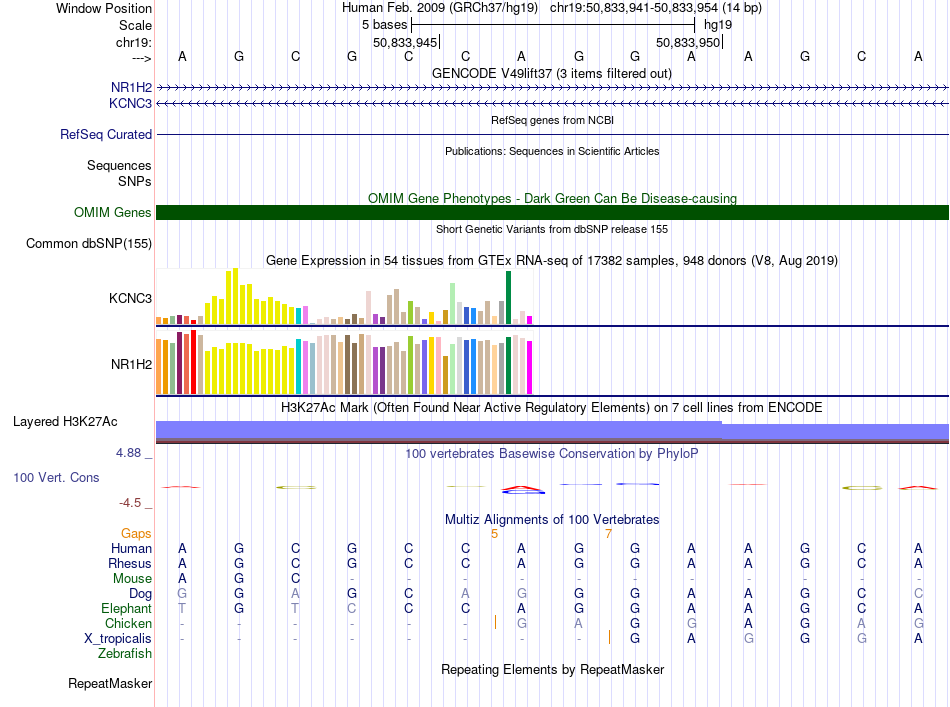Click the 50,833,950 position marker
This screenshot has width=950, height=707.
(x=688, y=42)
